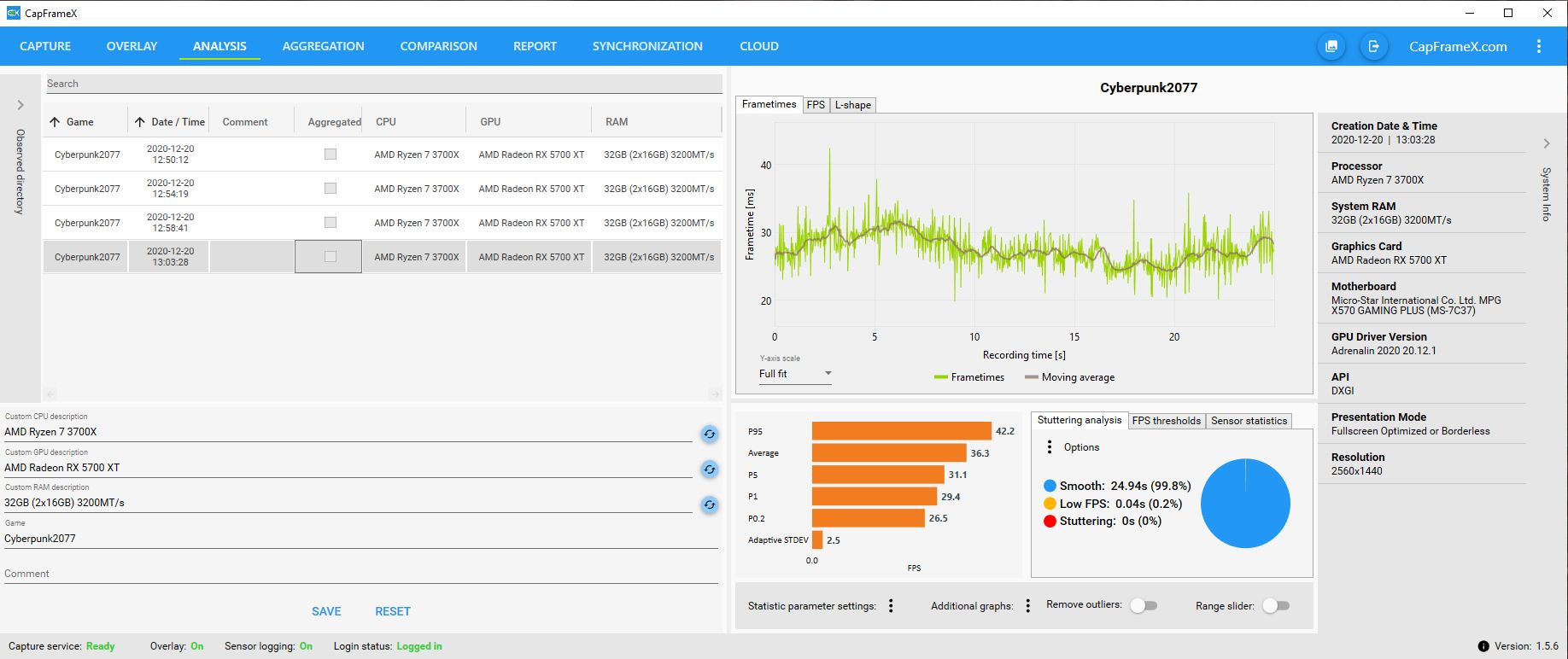The width and height of the screenshot is (1568, 659).
Task: Click the Frametimes legend entry
Action: click(969, 377)
